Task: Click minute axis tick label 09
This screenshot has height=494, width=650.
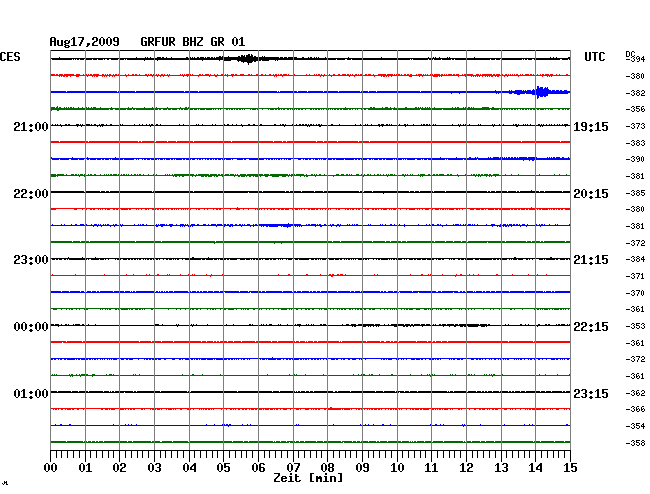Action: point(362,468)
